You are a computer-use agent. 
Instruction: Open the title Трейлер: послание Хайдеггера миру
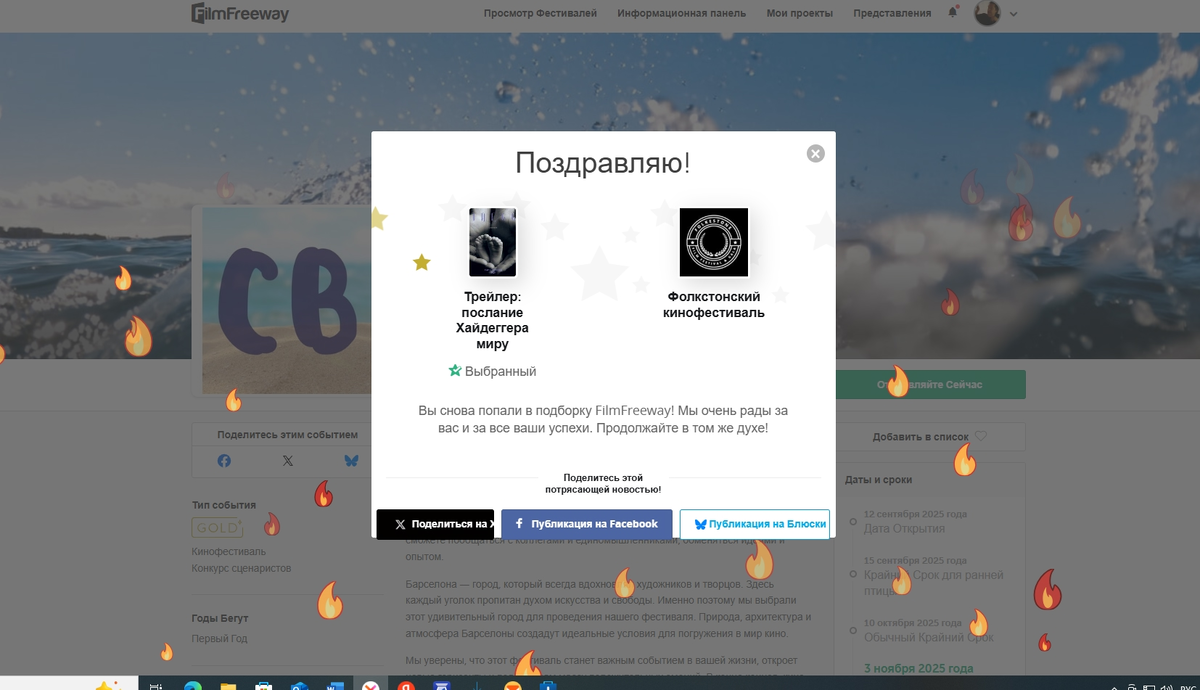click(493, 320)
